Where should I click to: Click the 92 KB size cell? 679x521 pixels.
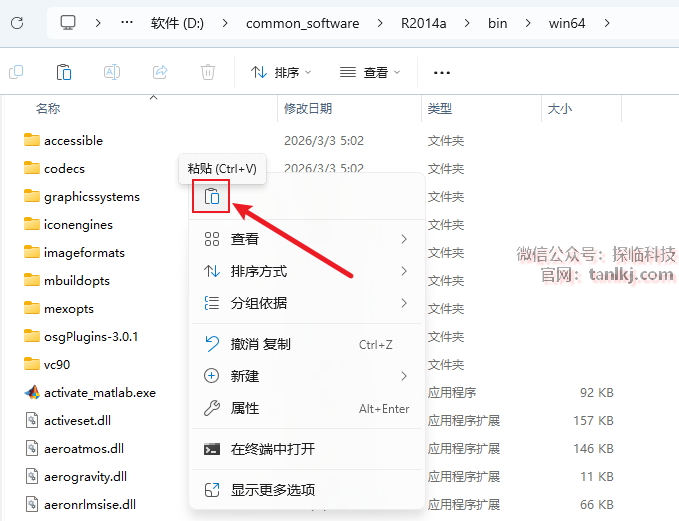[x=597, y=393]
